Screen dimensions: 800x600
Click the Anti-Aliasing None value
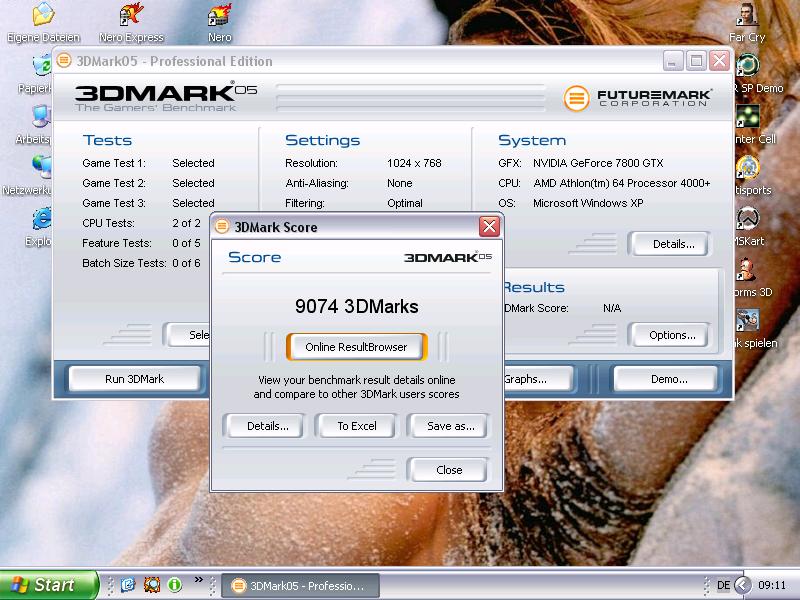(399, 183)
